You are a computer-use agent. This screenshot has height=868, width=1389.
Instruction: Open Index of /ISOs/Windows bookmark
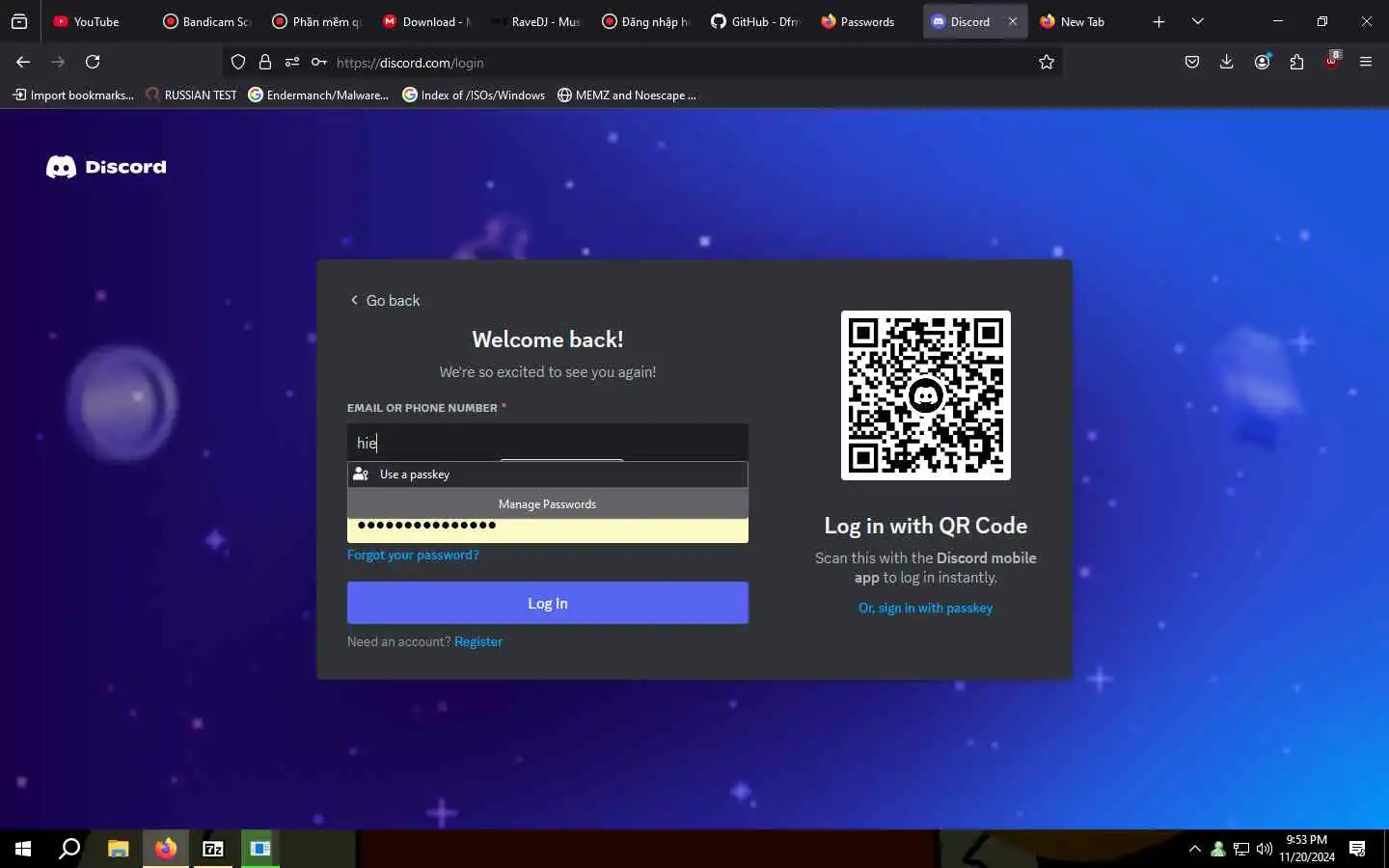(474, 95)
